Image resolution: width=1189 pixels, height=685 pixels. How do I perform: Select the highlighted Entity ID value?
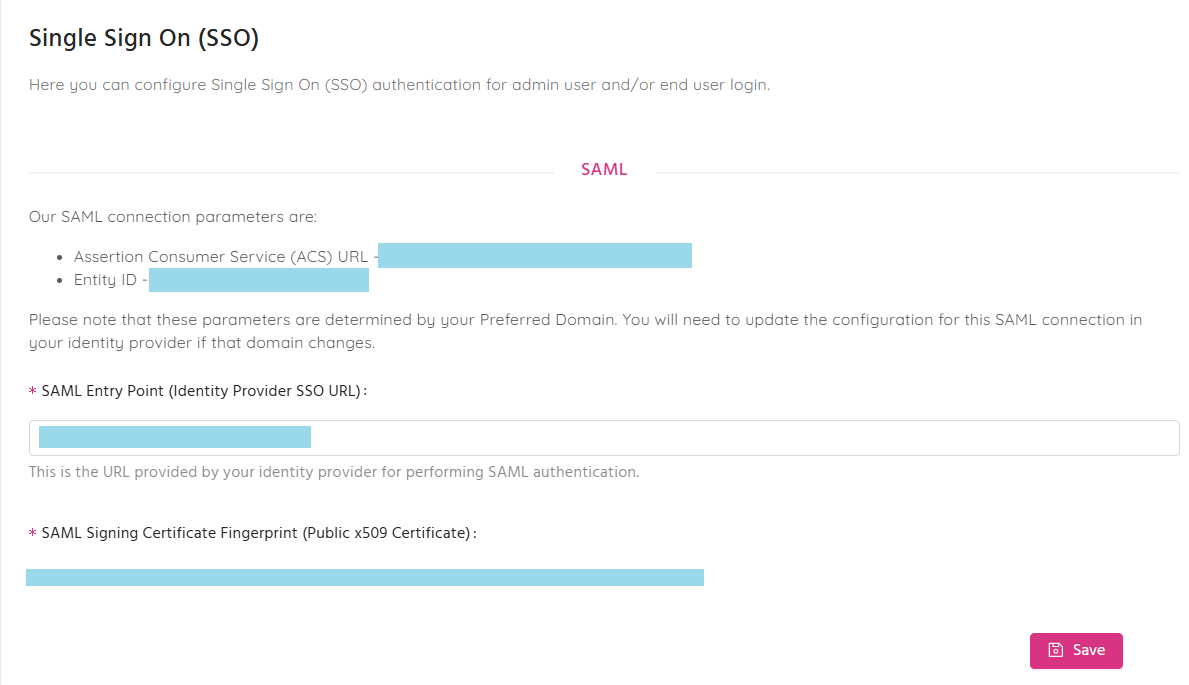[x=259, y=280]
